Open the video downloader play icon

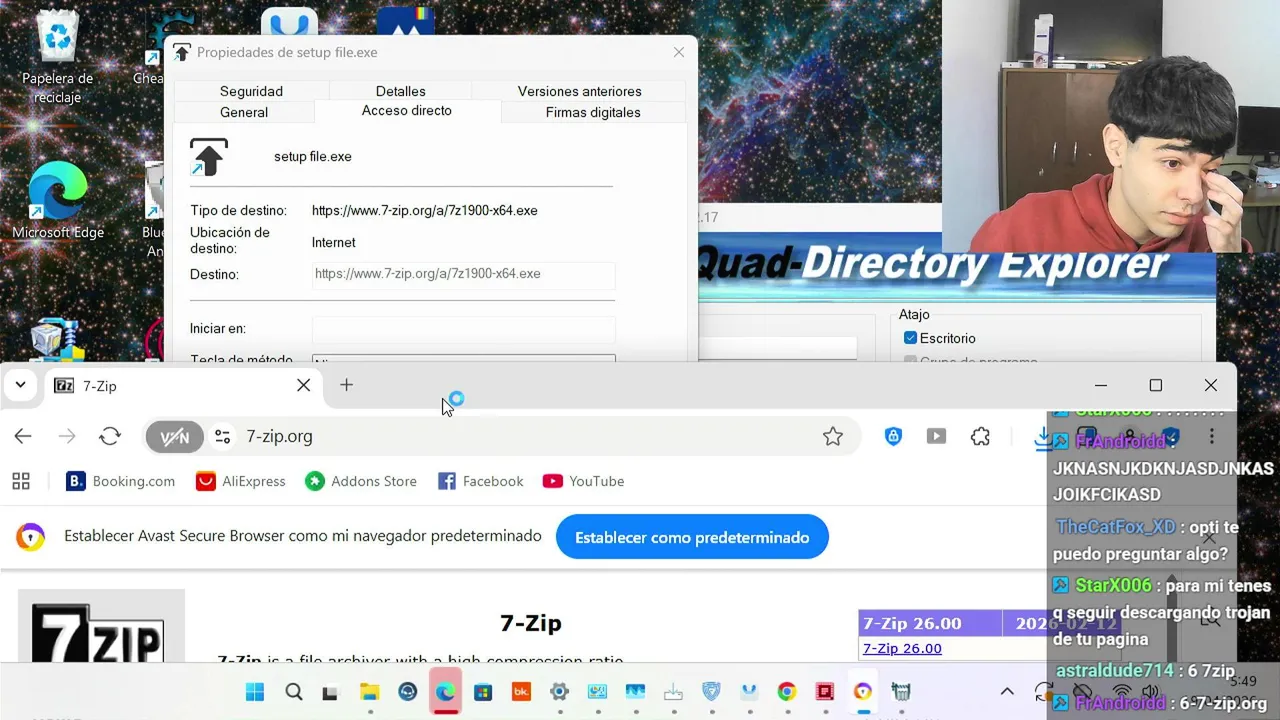pos(936,436)
